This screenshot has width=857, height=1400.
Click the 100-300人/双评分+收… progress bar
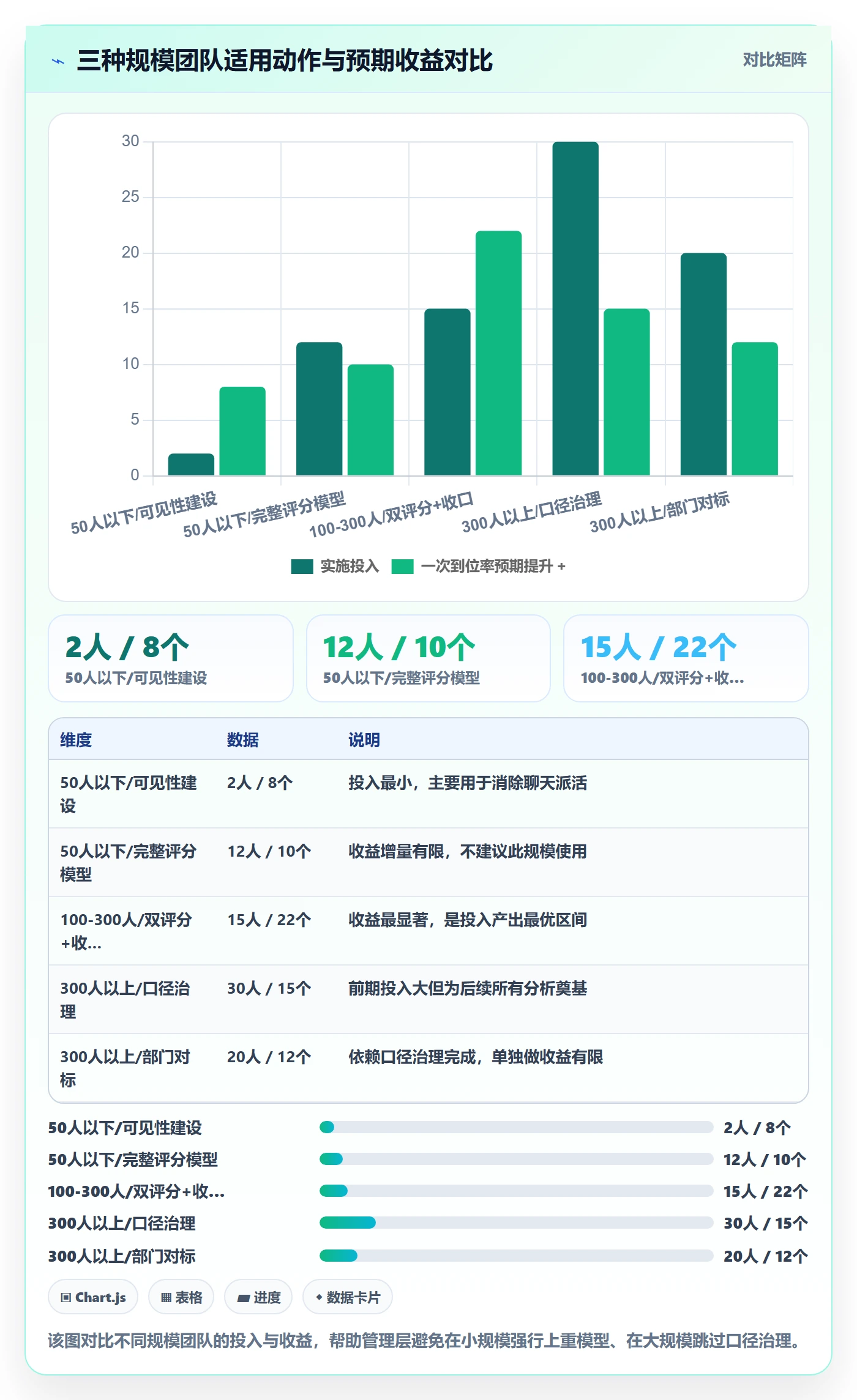pyautogui.click(x=517, y=1191)
